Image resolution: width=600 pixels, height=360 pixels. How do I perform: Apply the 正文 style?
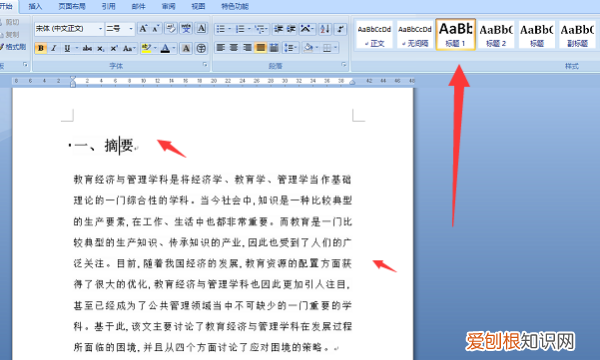pyautogui.click(x=374, y=35)
